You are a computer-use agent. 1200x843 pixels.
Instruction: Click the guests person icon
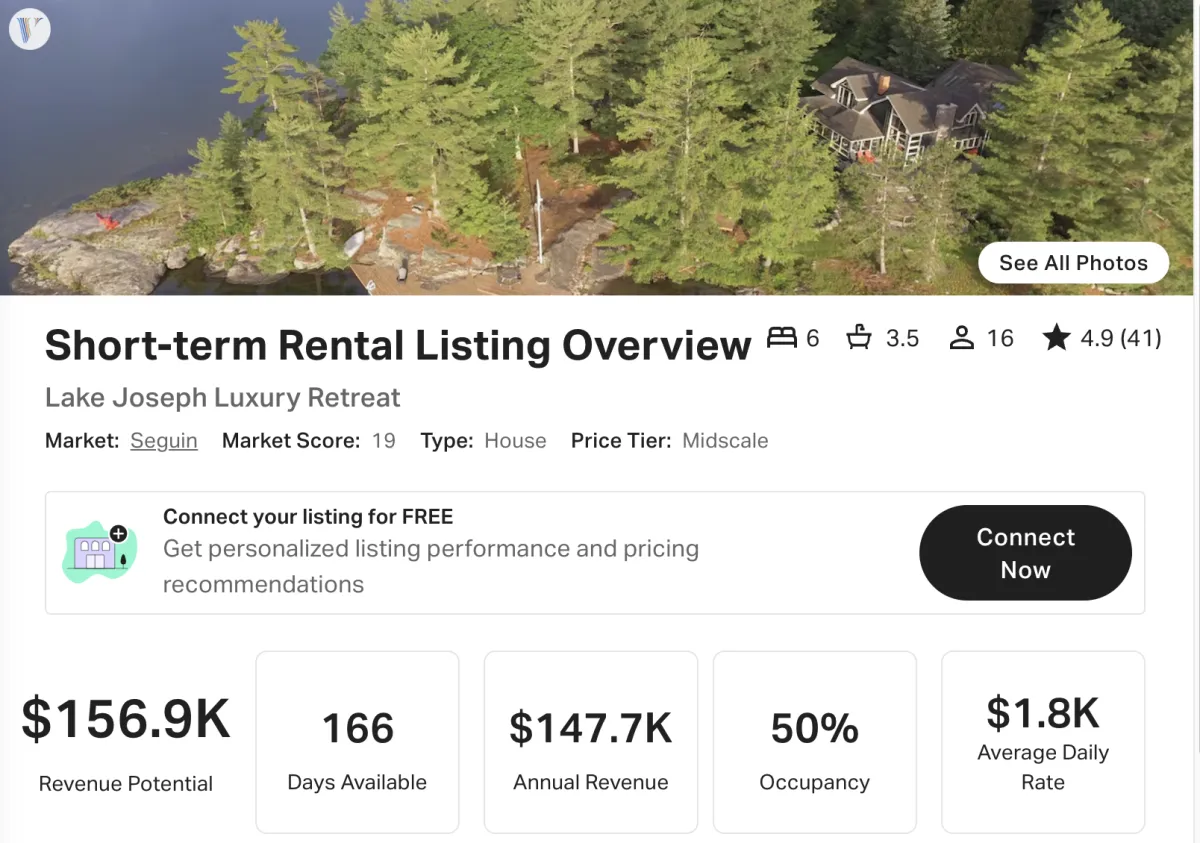coord(961,338)
